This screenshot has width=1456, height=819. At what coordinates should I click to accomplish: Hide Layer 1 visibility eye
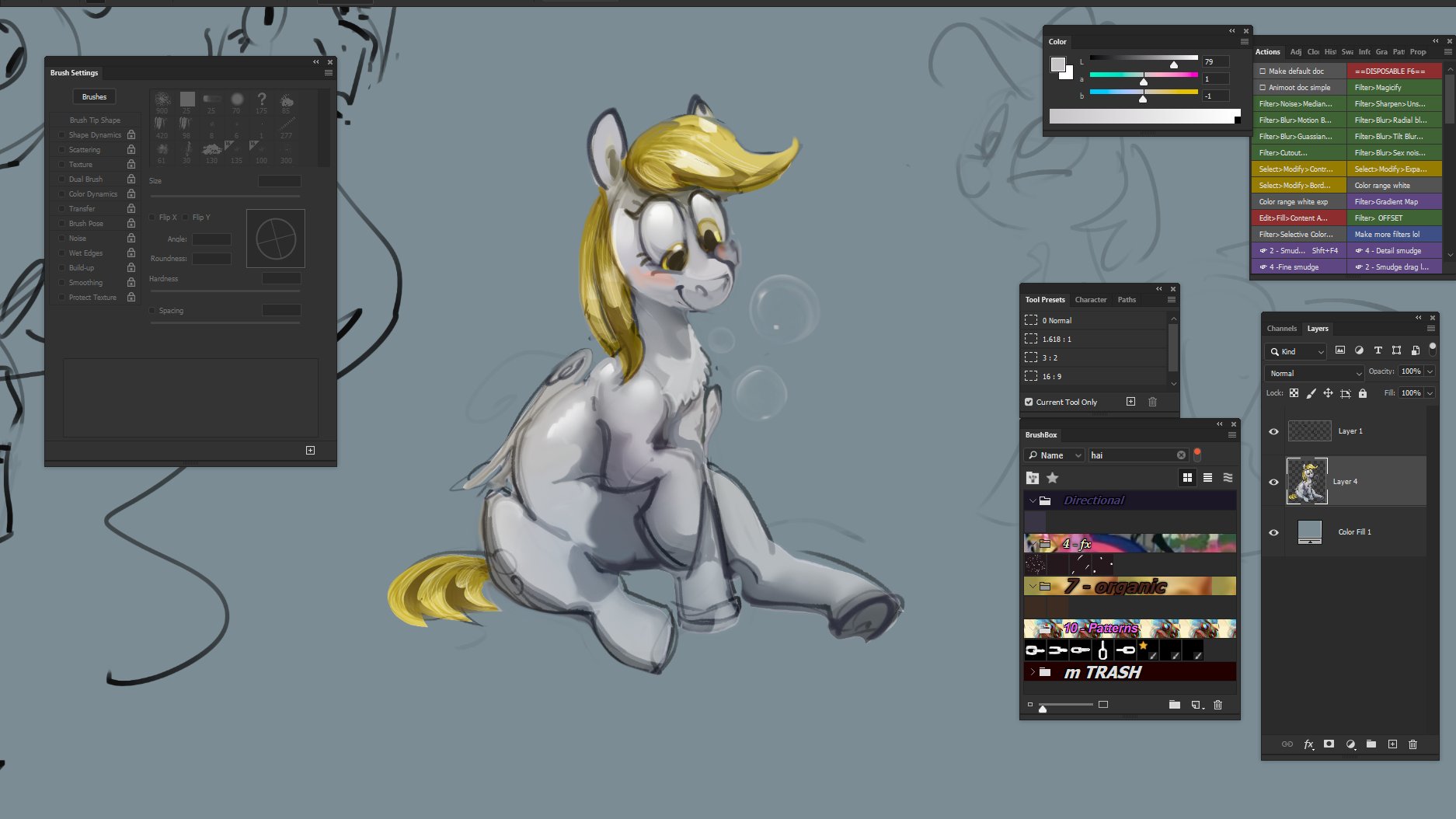point(1273,431)
